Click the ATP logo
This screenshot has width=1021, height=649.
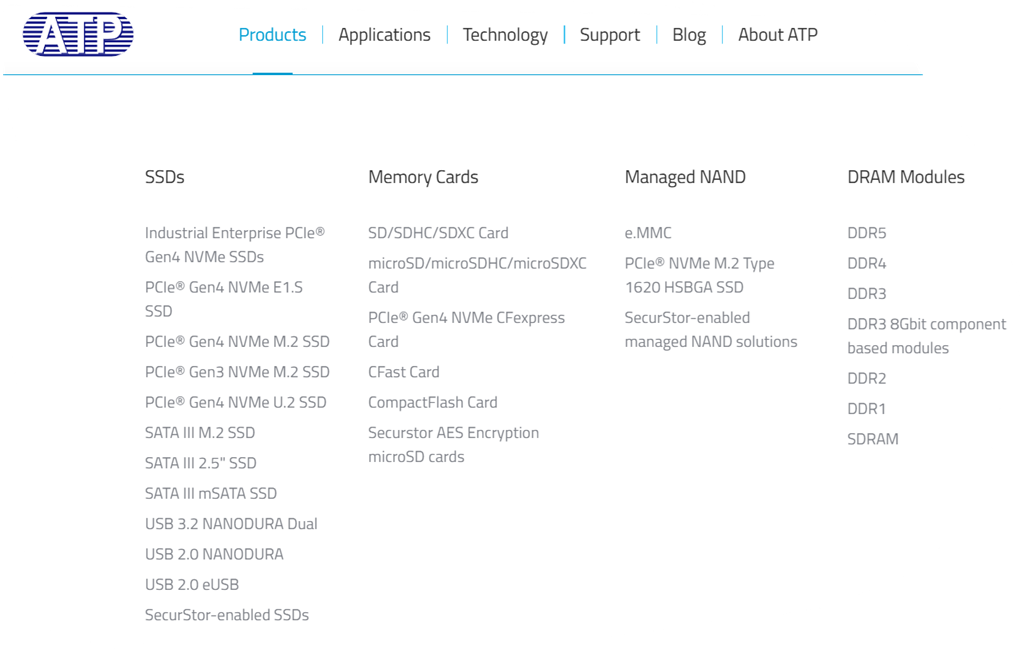click(78, 34)
